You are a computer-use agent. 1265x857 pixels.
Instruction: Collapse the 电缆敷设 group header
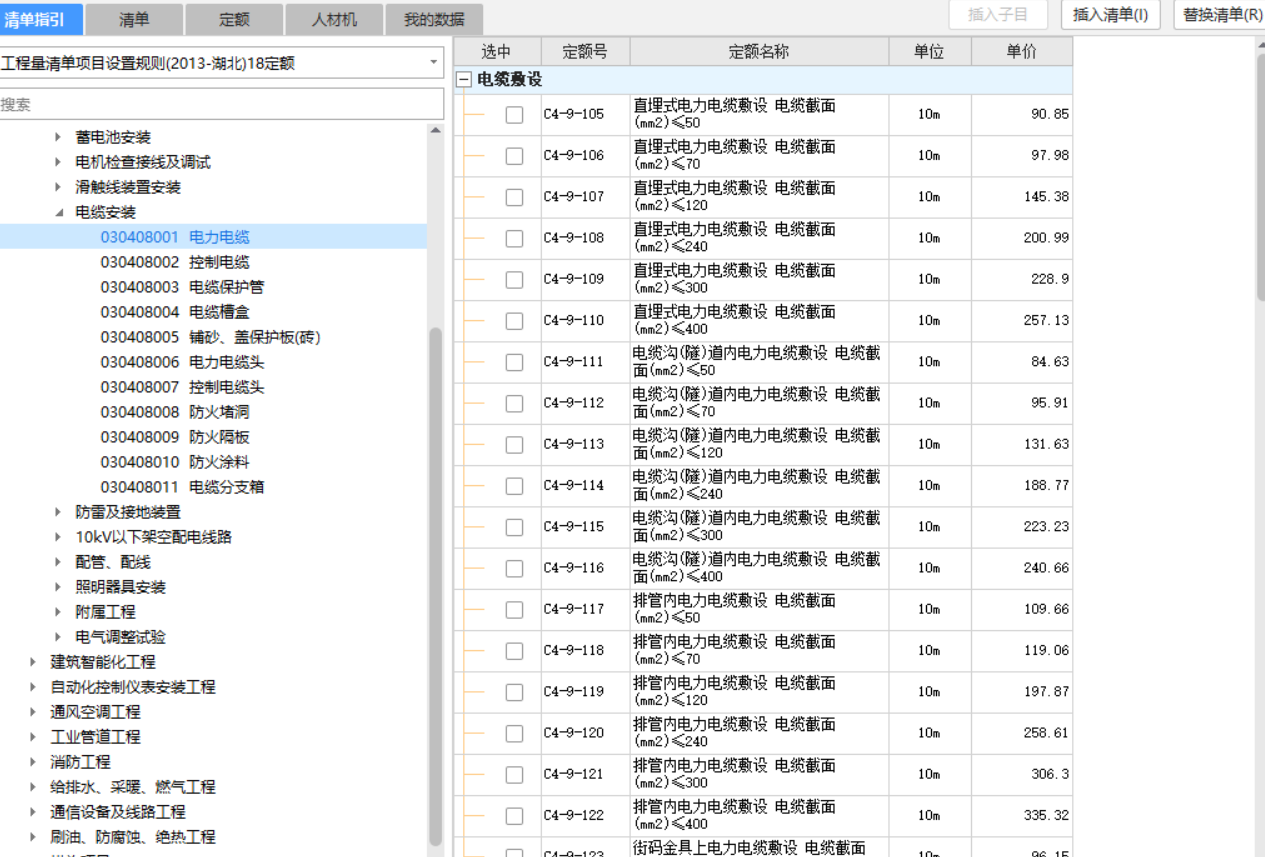coord(464,80)
